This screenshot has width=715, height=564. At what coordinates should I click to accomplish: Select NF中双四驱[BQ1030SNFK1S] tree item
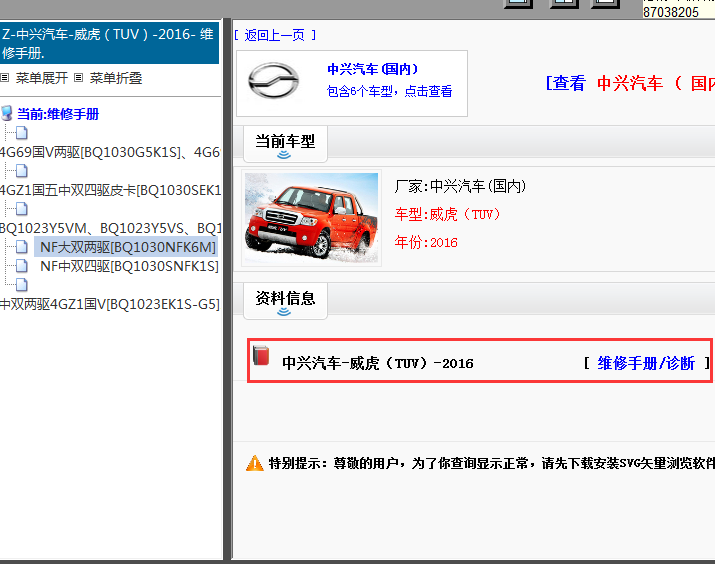click(130, 266)
